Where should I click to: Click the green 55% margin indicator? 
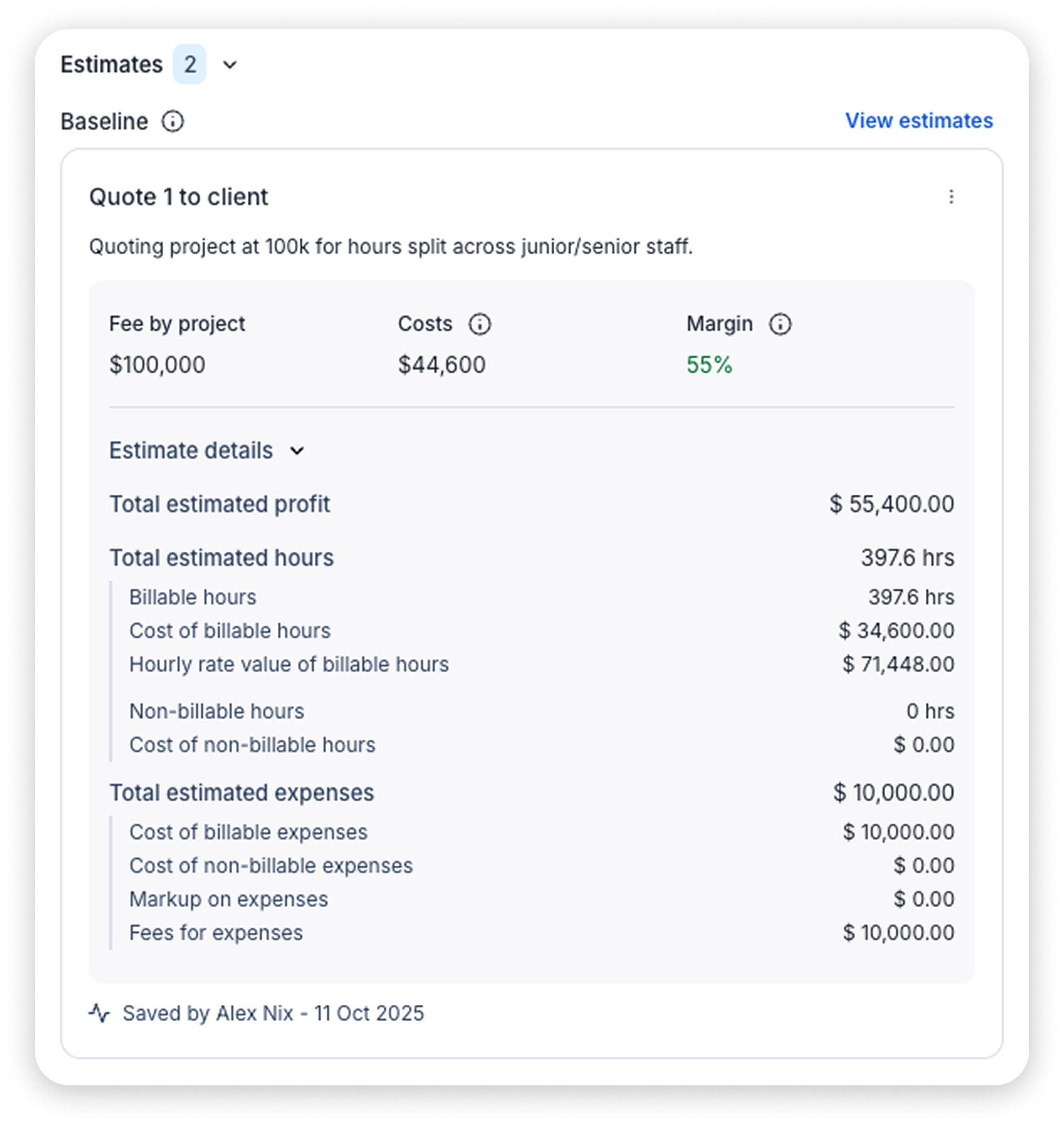708,366
